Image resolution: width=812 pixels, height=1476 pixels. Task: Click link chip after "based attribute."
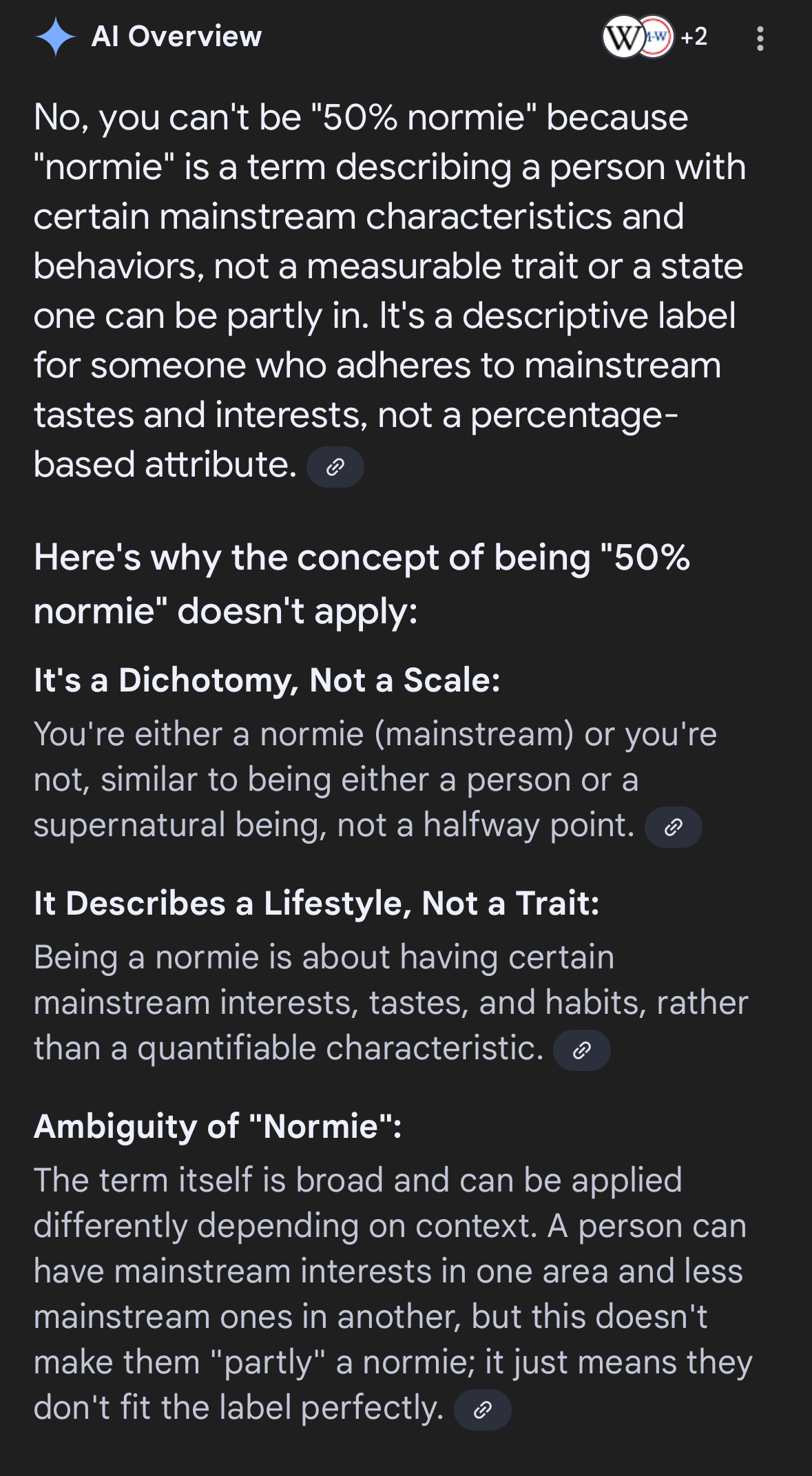335,467
